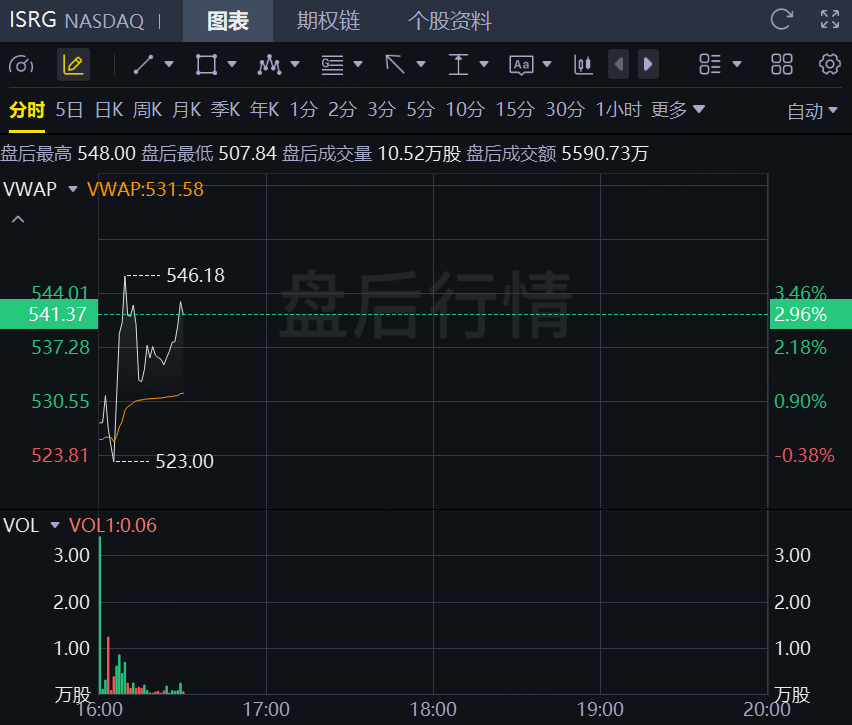
Task: Click the fullscreen expand icon
Action: (829, 19)
